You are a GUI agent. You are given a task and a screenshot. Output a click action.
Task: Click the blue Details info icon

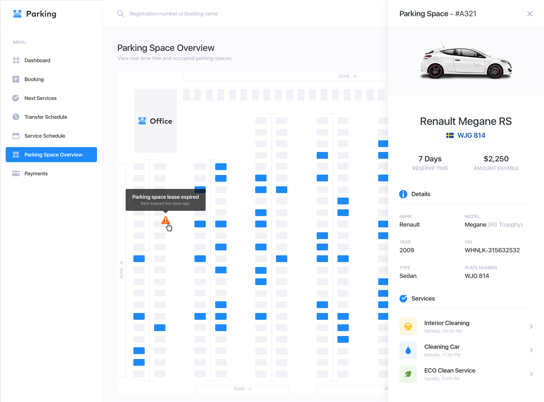tap(403, 194)
